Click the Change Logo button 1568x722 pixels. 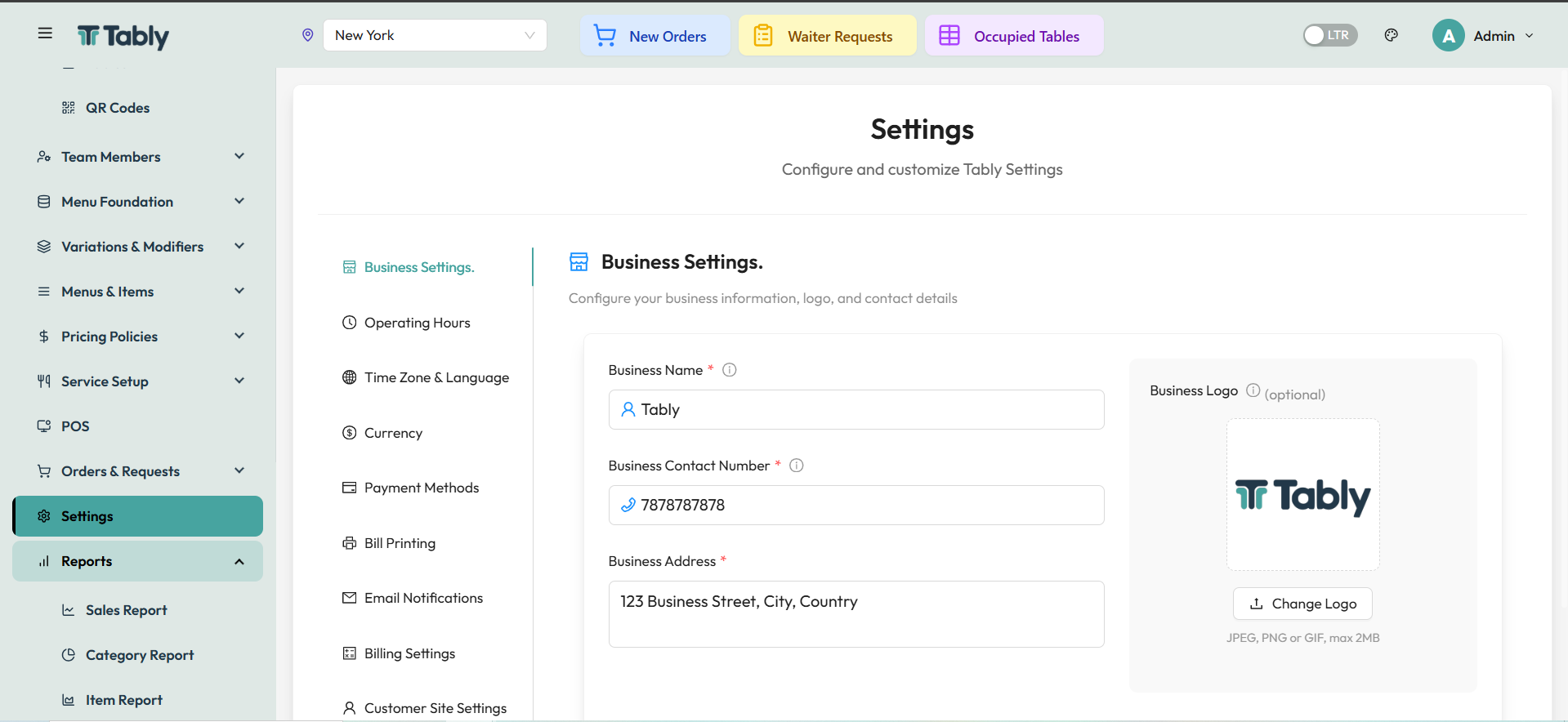[1302, 604]
